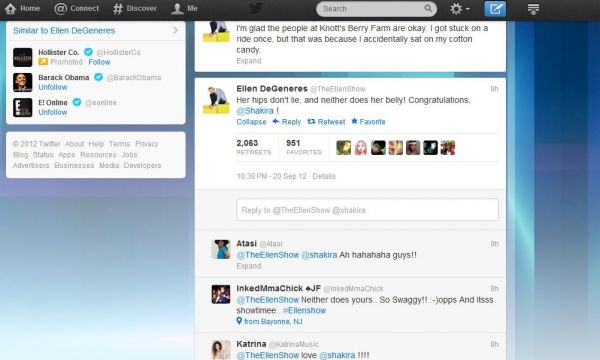The image size is (600, 360).
Task: Open the Apps footer link
Action: pos(67,155)
